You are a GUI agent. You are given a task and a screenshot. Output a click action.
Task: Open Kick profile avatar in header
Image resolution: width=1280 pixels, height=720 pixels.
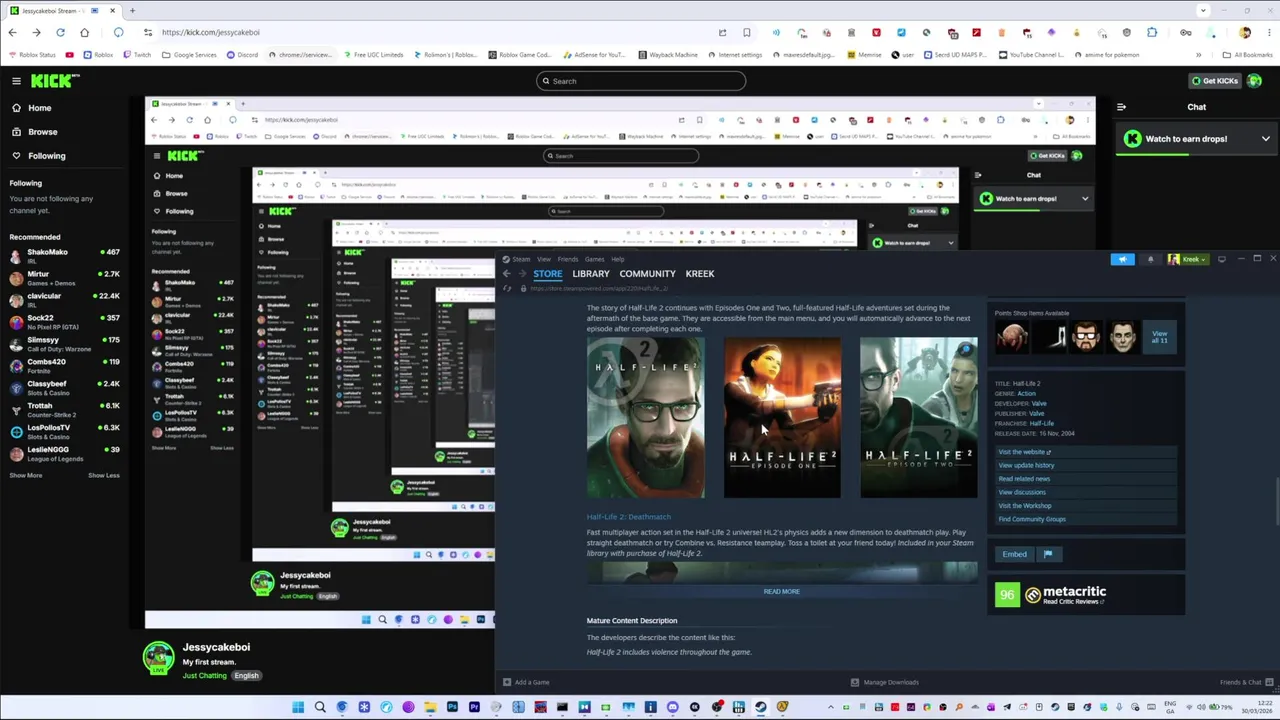tap(1255, 81)
